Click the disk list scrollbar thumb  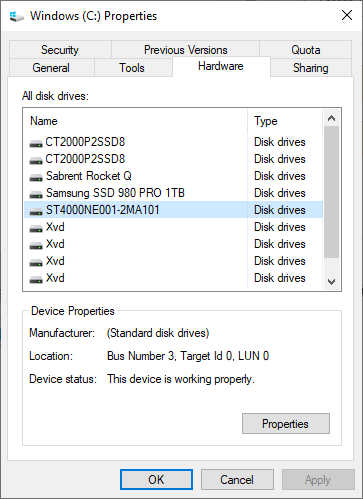pyautogui.click(x=331, y=192)
